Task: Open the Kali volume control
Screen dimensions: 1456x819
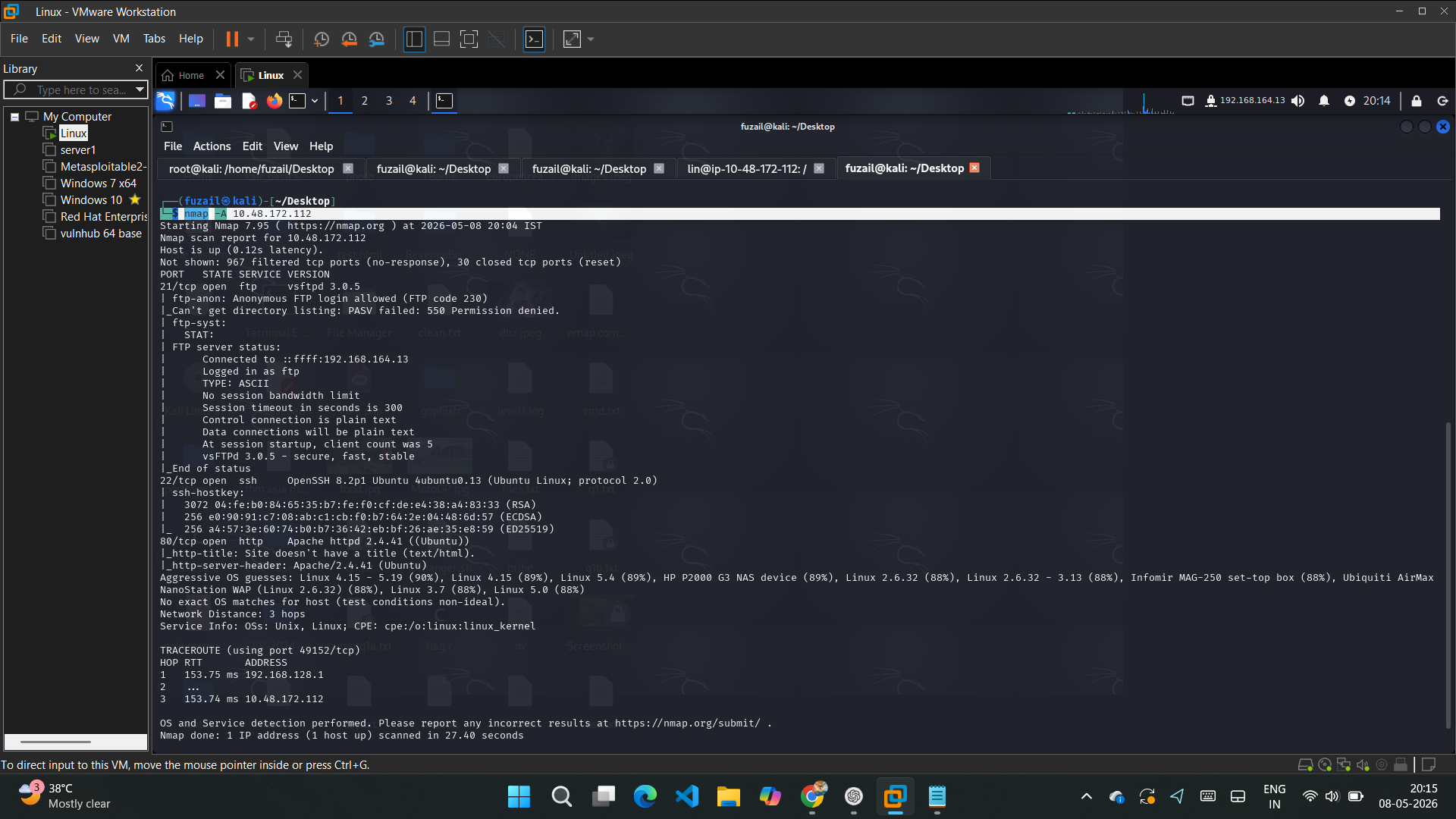Action: [x=1298, y=101]
